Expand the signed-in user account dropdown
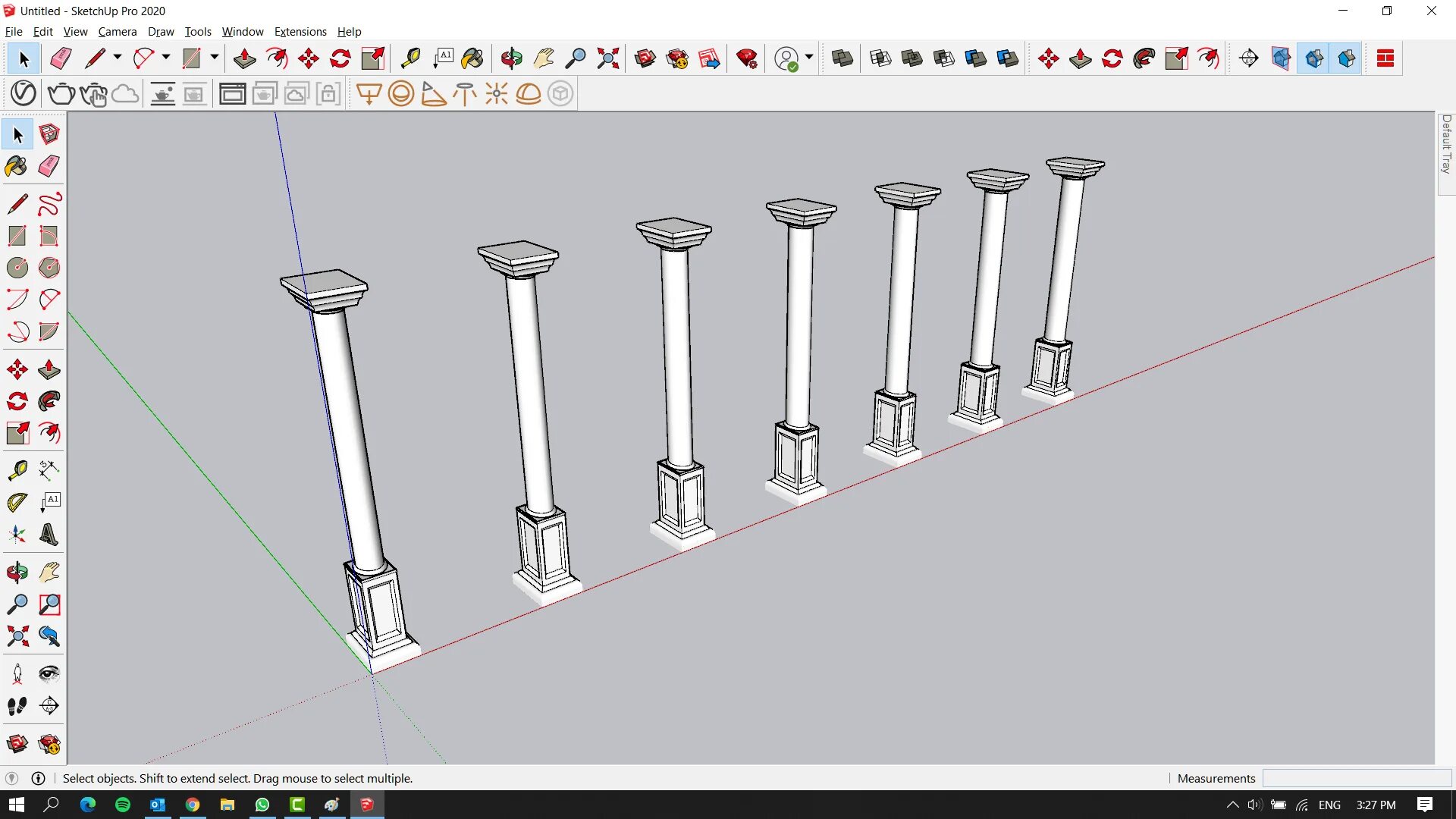This screenshot has height=819, width=1456. click(809, 58)
